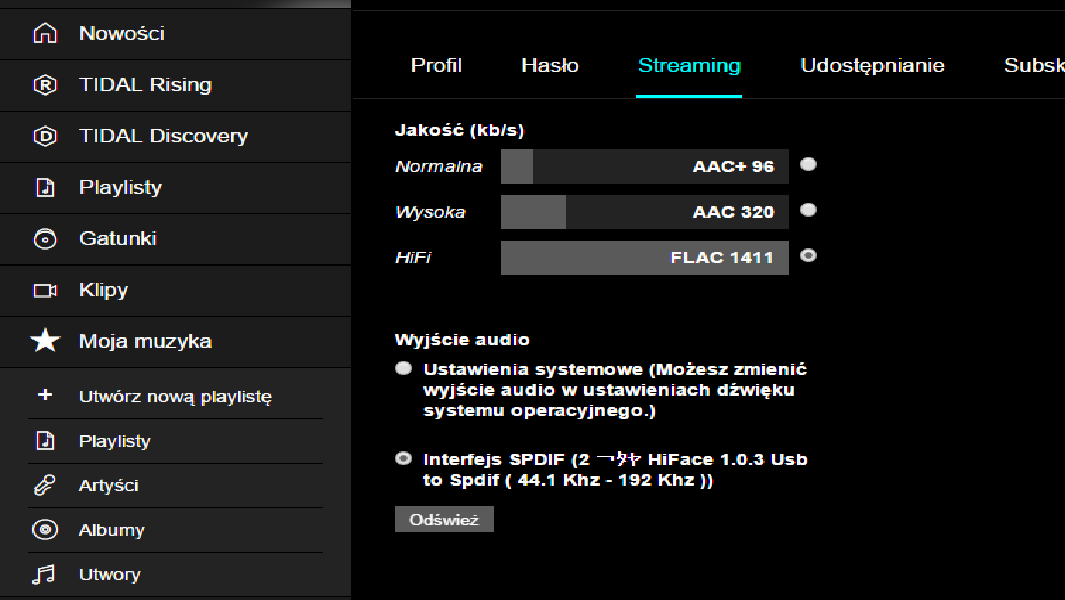Select the Utwory music note icon
Viewport: 1065px width, 600px height.
[44, 574]
